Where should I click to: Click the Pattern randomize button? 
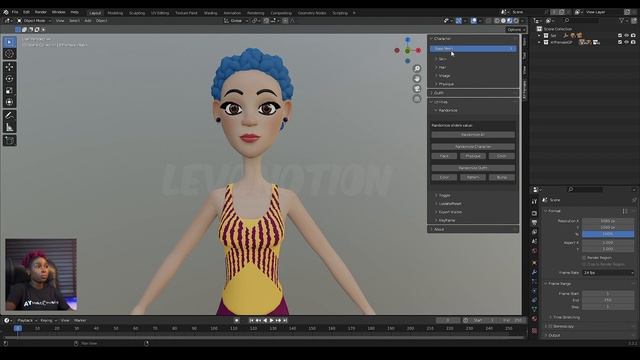pyautogui.click(x=473, y=178)
